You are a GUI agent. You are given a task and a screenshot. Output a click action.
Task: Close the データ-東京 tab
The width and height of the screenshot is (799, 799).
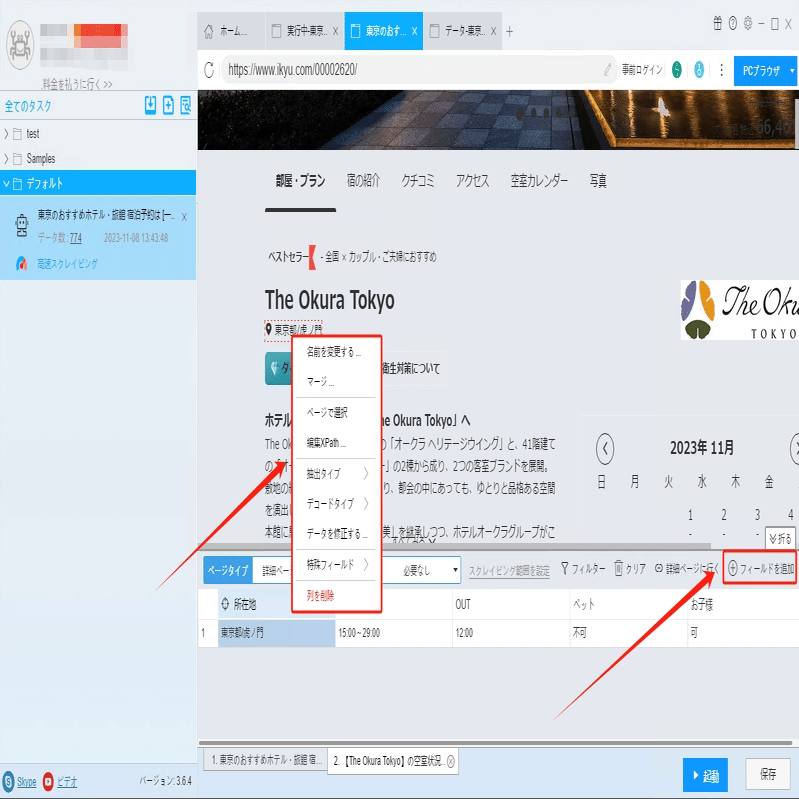pos(493,31)
